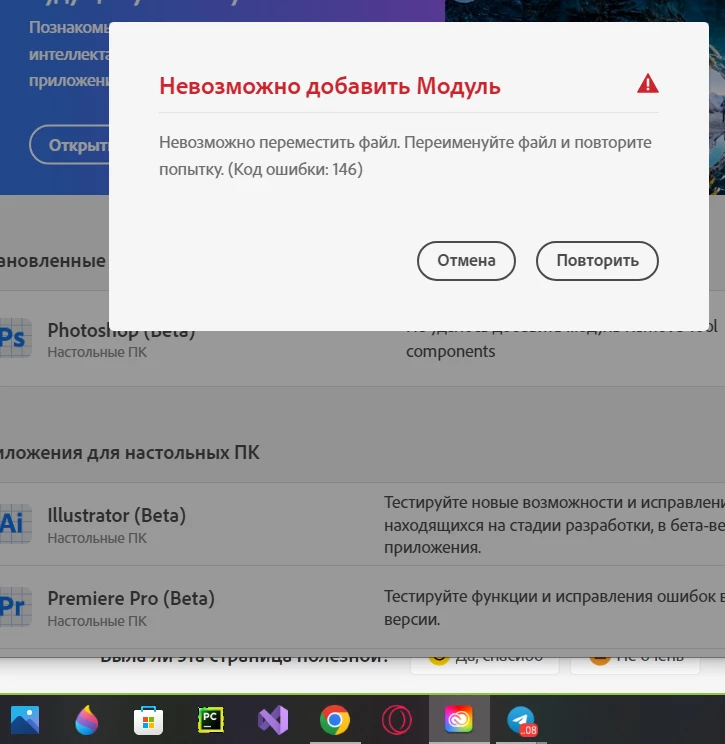The width and height of the screenshot is (725, 744).
Task: Click the Невозможно добавить Модуль heading
Action: click(330, 86)
